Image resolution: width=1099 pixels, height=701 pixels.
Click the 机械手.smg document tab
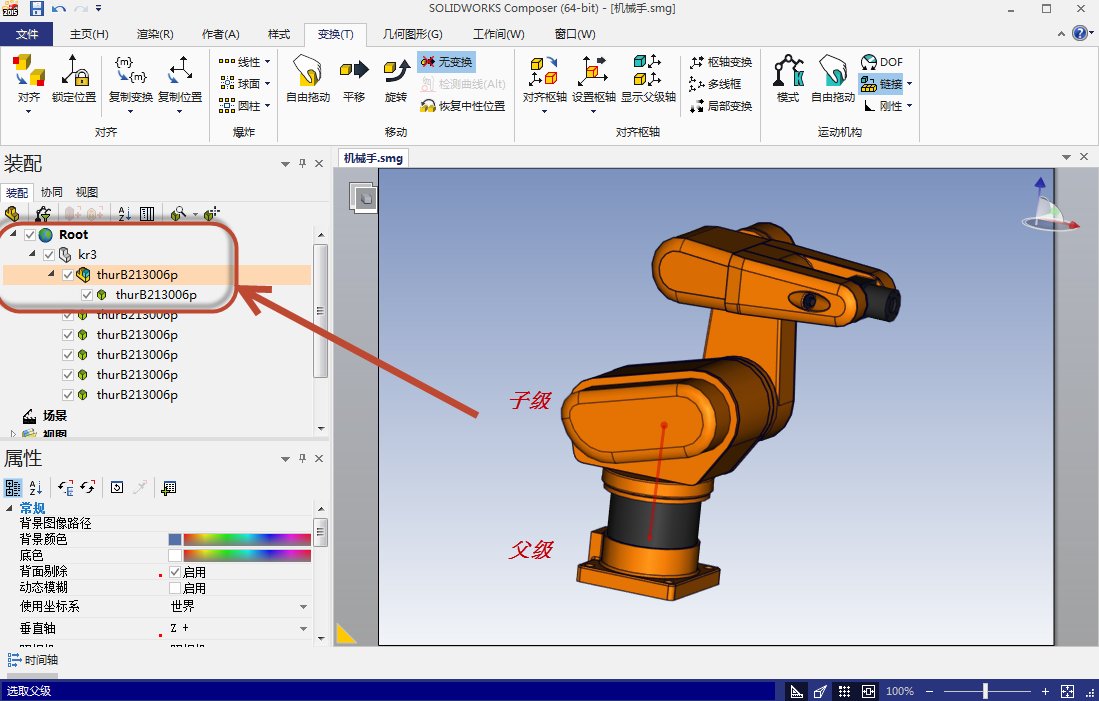(372, 158)
